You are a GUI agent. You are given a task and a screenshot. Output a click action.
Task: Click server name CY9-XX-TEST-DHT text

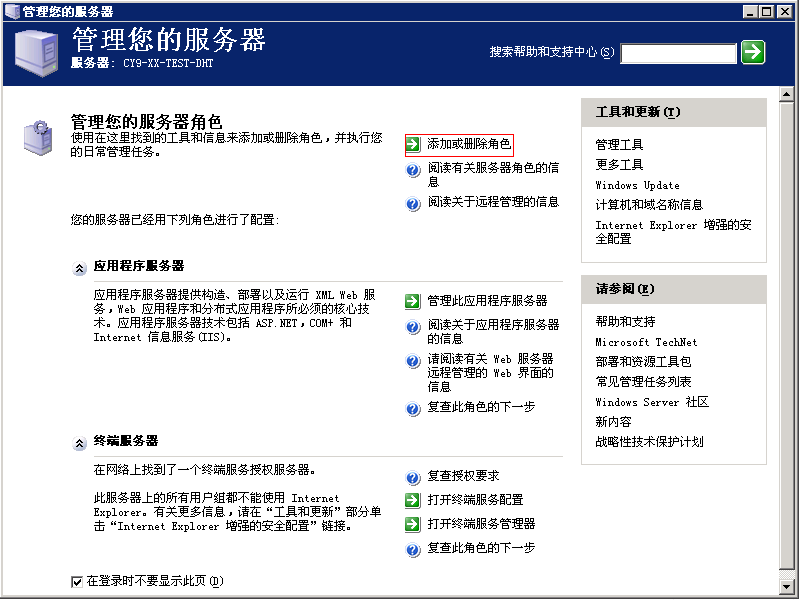(x=168, y=63)
